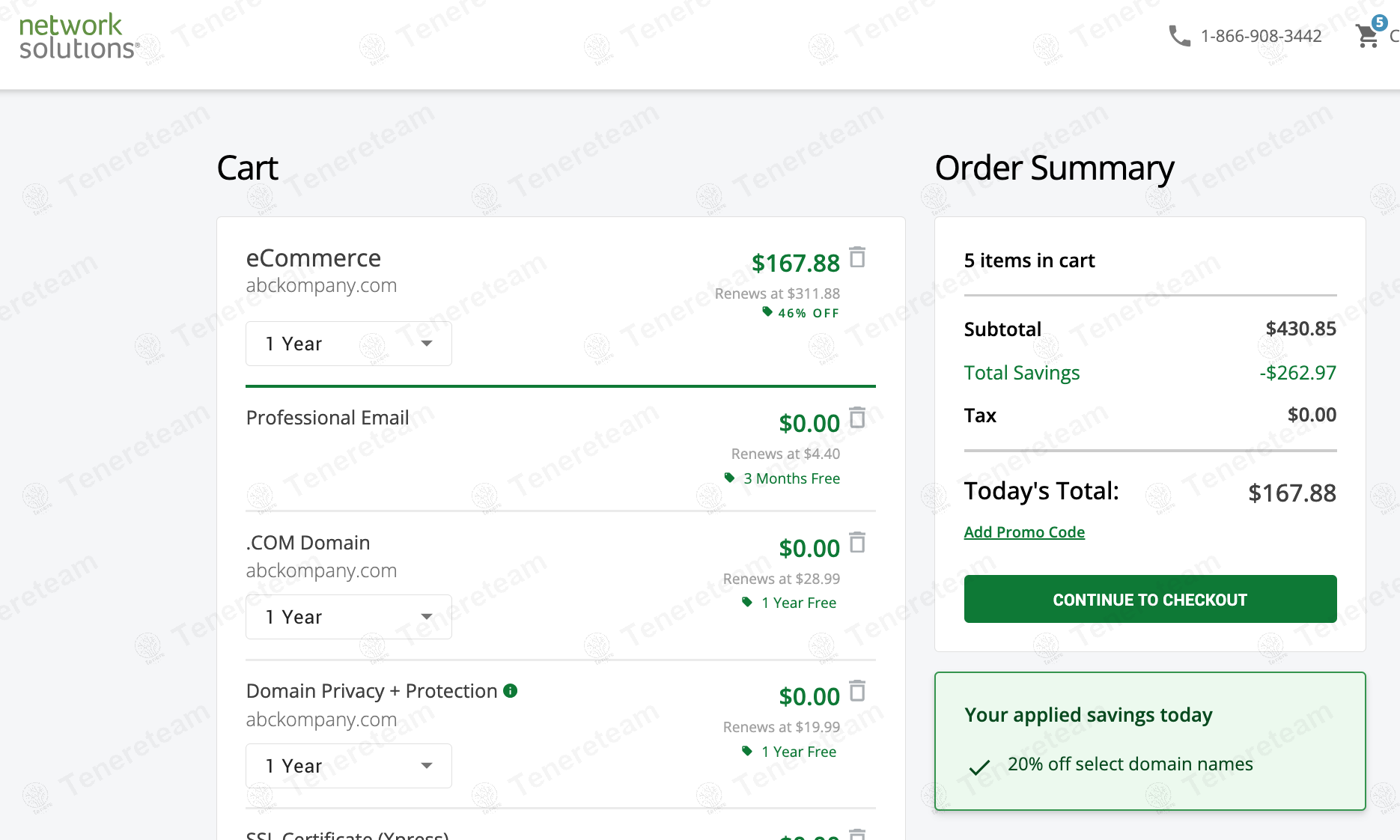Remove Professional Email using trash icon
The height and width of the screenshot is (840, 1400).
(857, 418)
